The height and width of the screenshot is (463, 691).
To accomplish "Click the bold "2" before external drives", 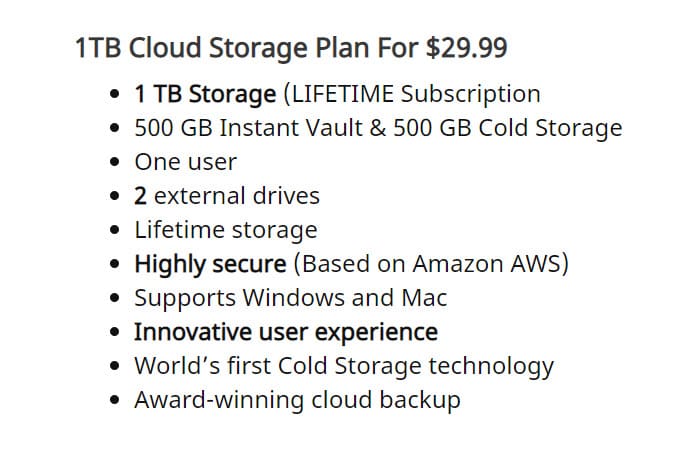I will coord(141,196).
